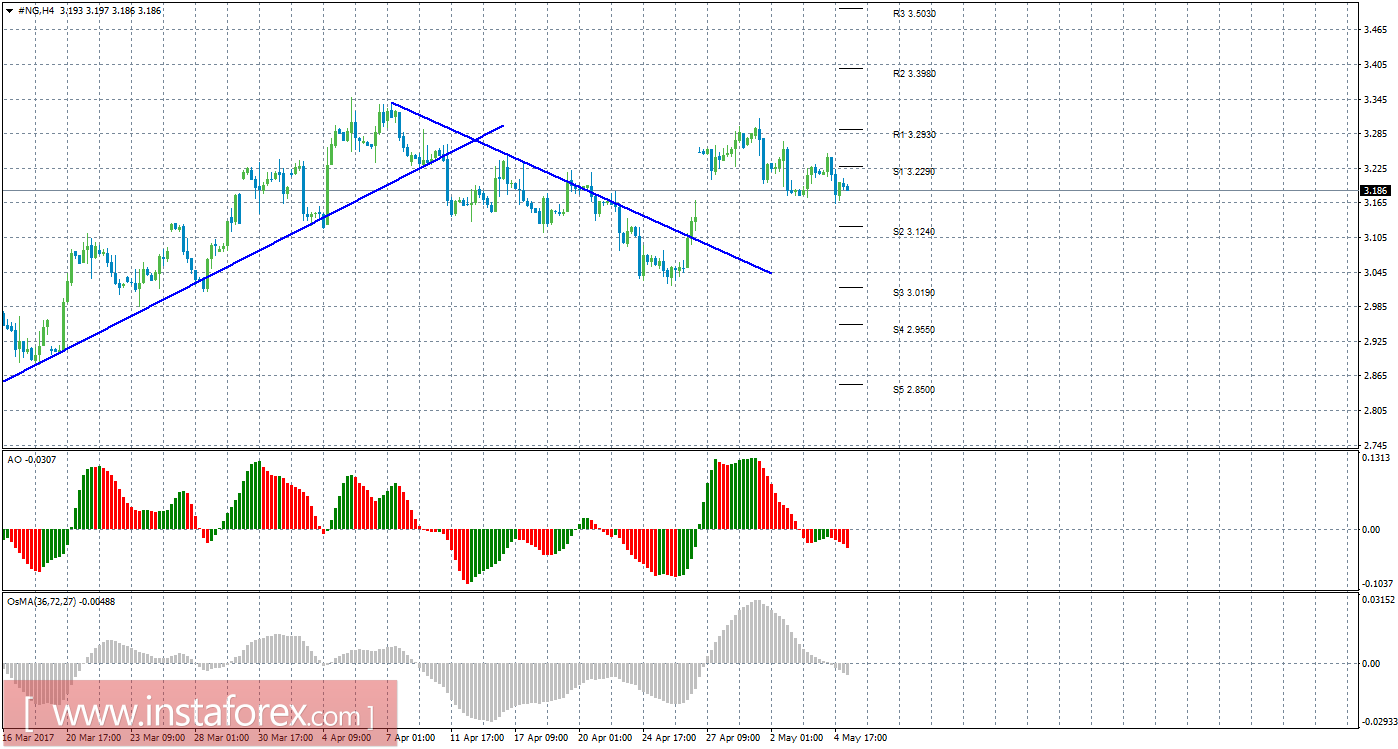The image size is (1398, 749).
Task: Select the S2 3.1240 support label
Action: coord(914,232)
